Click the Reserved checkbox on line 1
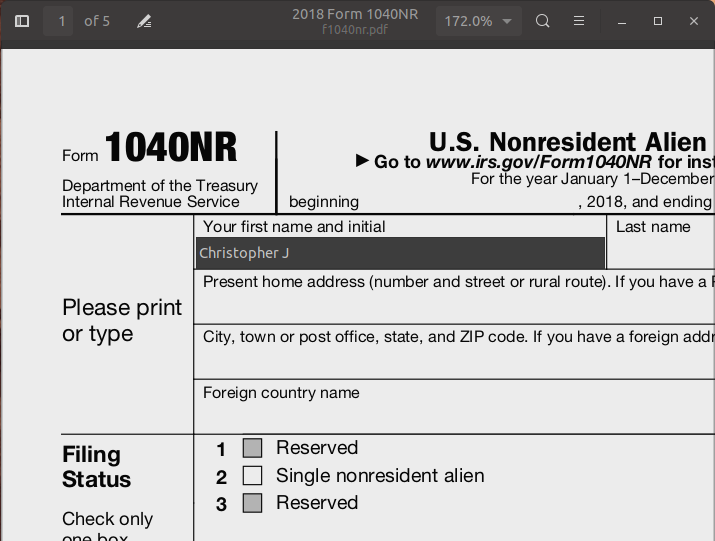715x541 pixels. click(252, 448)
